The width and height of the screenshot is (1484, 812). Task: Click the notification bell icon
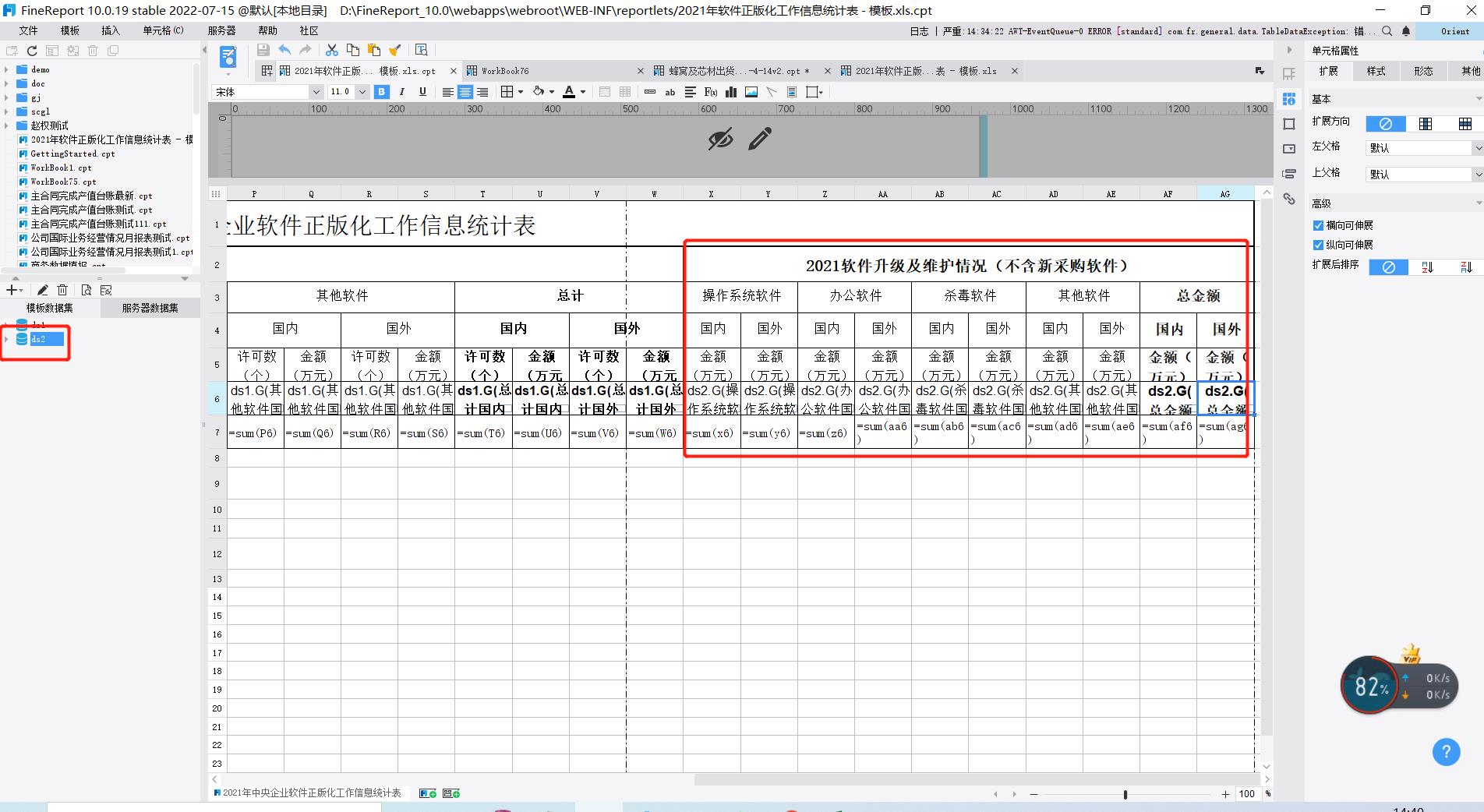click(x=1406, y=31)
